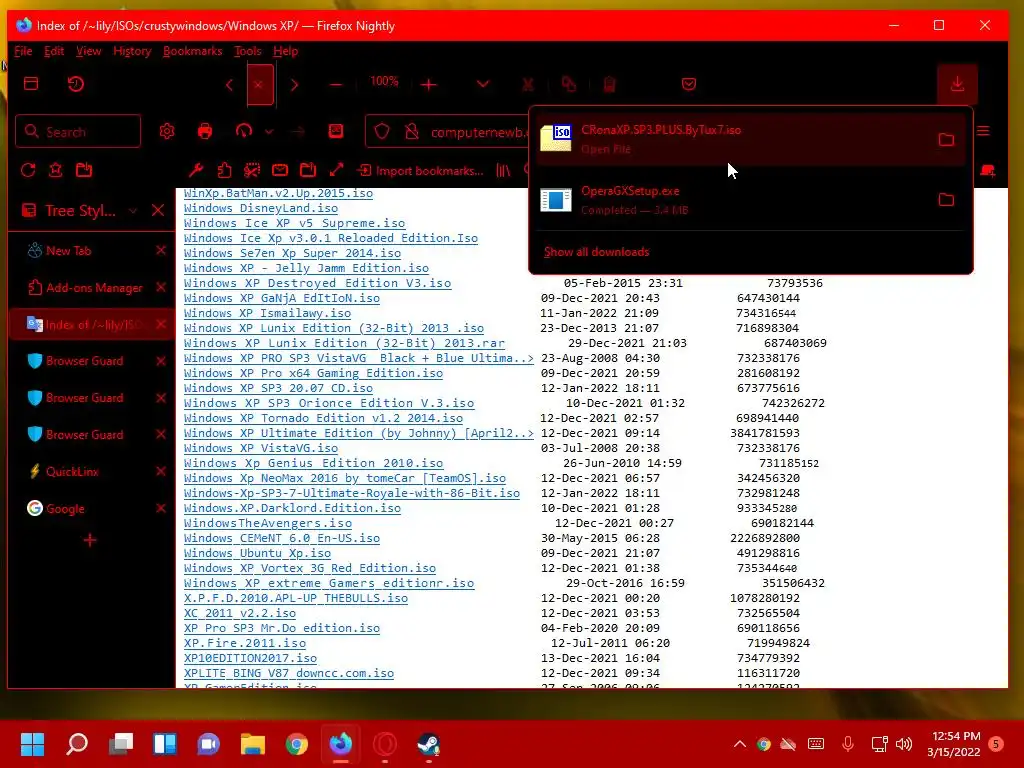Viewport: 1024px width, 768px height.
Task: Open the Firefox history clock icon
Action: point(76,84)
